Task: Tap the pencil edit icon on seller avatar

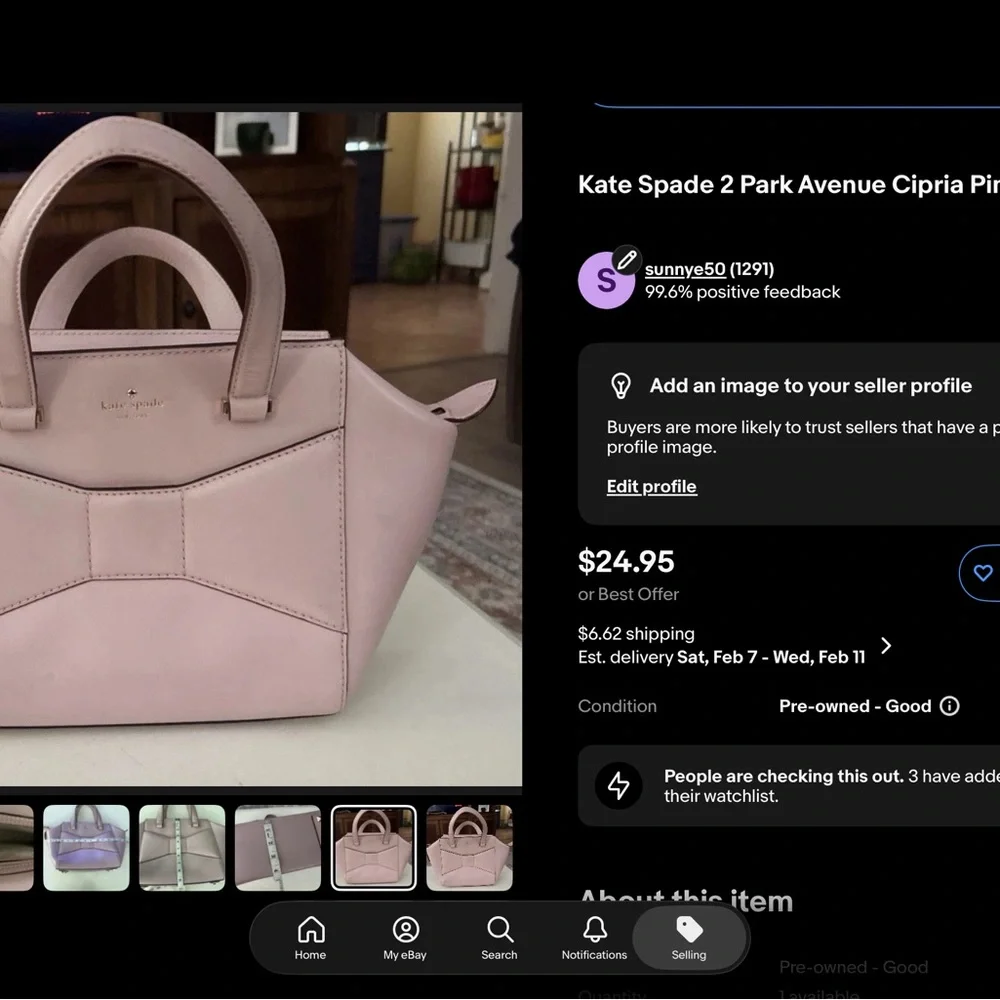Action: coord(626,259)
